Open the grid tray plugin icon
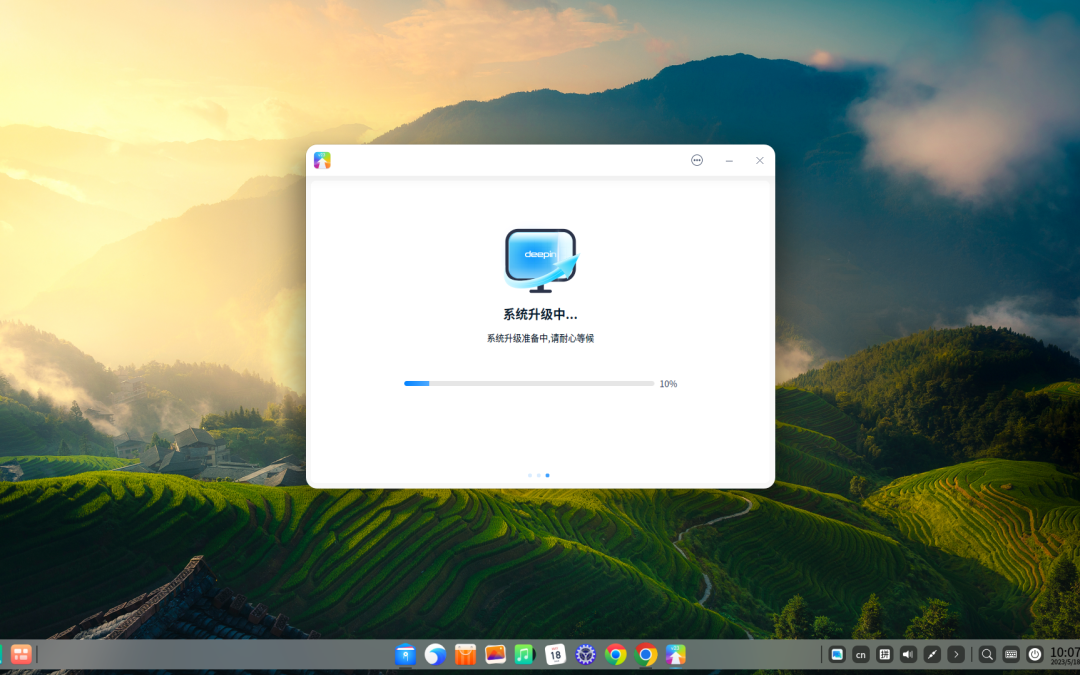Screen dimensions: 1080x675 (x=884, y=654)
